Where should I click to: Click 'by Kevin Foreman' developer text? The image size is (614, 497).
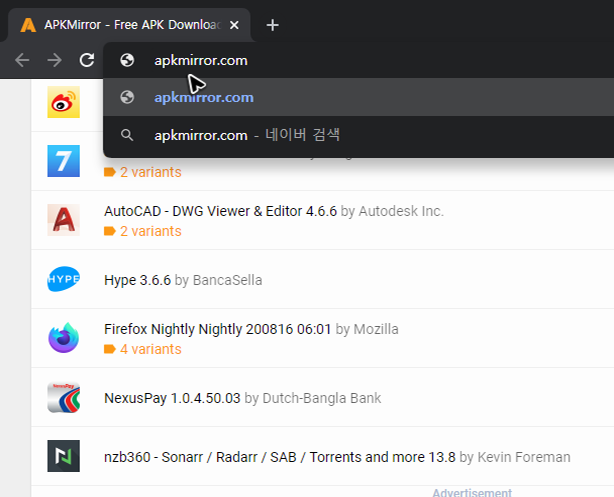click(515, 457)
